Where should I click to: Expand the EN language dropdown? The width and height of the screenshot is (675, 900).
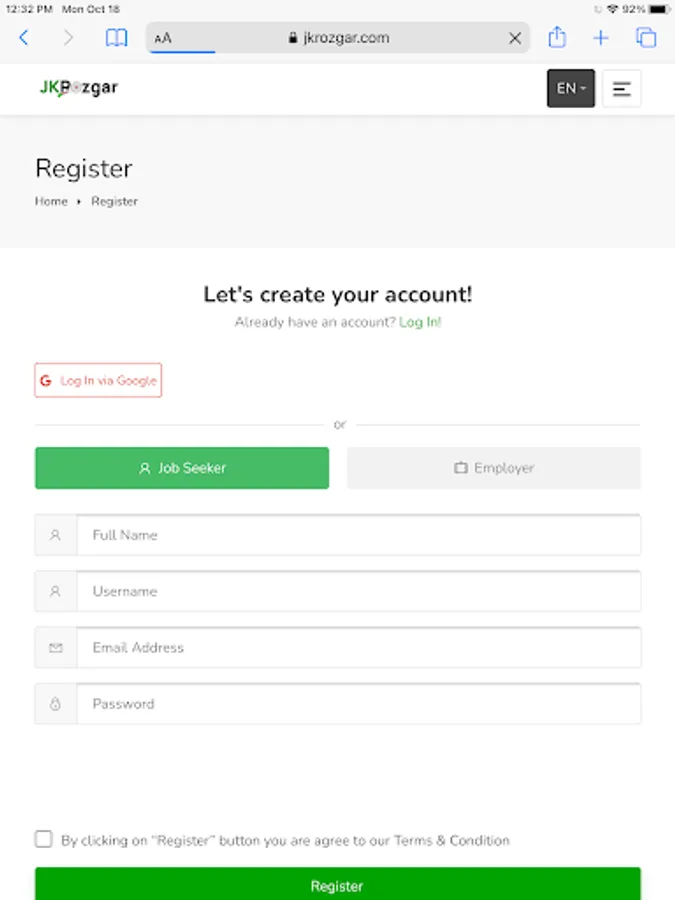pos(571,88)
